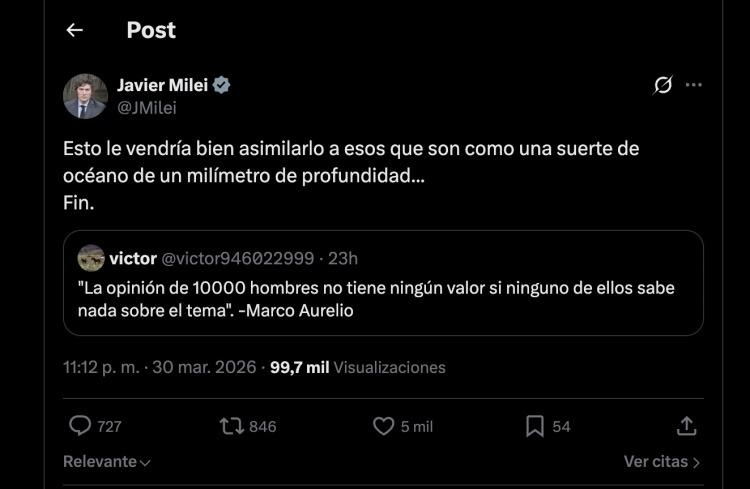Click the reply comment icon
The width and height of the screenshot is (750, 489).
coord(80,426)
